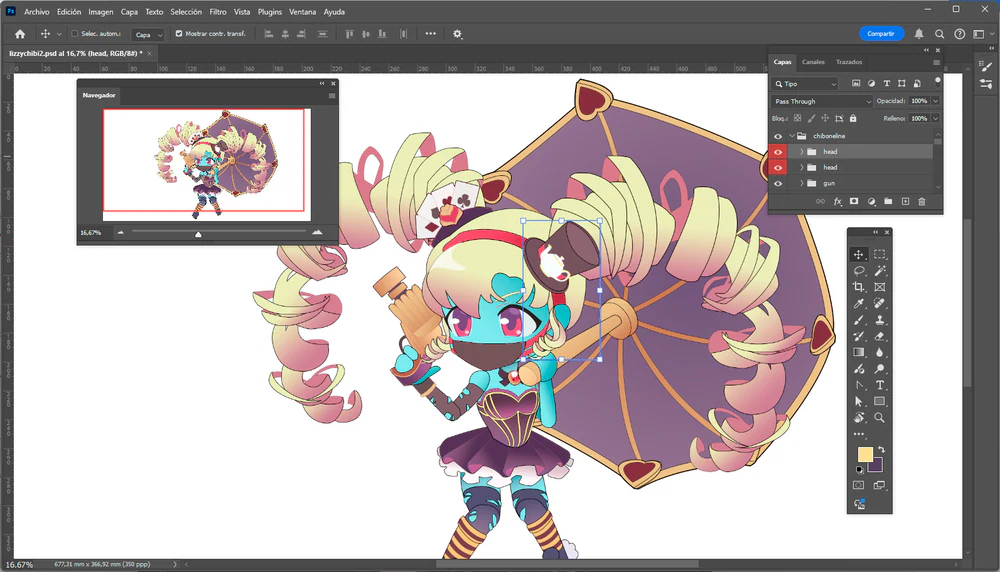Select the Blur tool
Screen dimensions: 1000x572
click(879, 353)
